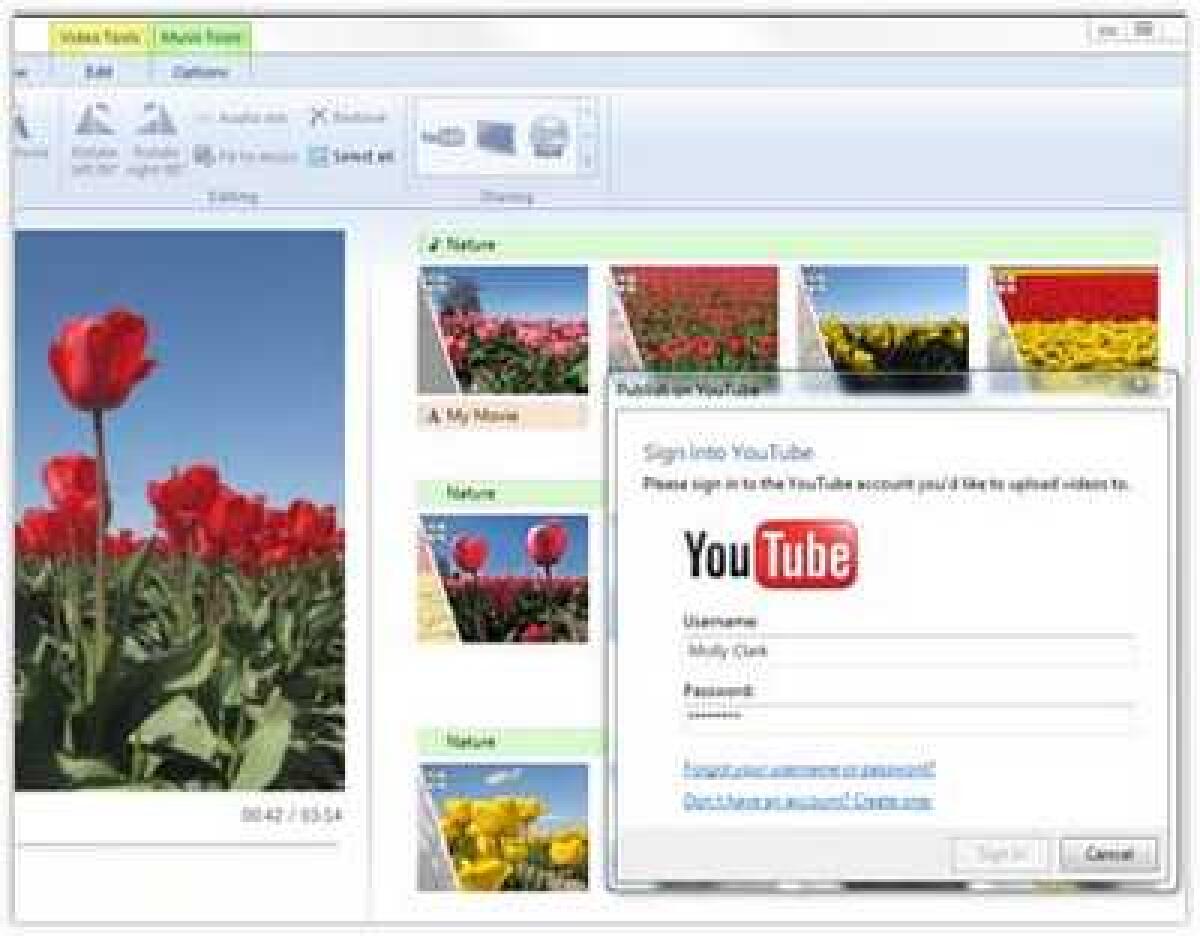Select the red tulip field clip thumbnail

pyautogui.click(x=693, y=319)
